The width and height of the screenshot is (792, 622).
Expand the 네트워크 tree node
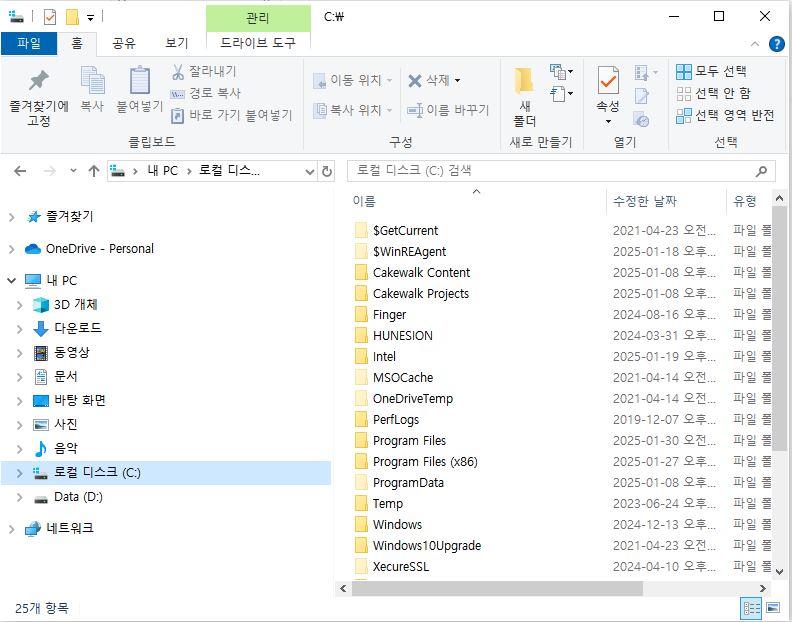click(x=12, y=529)
